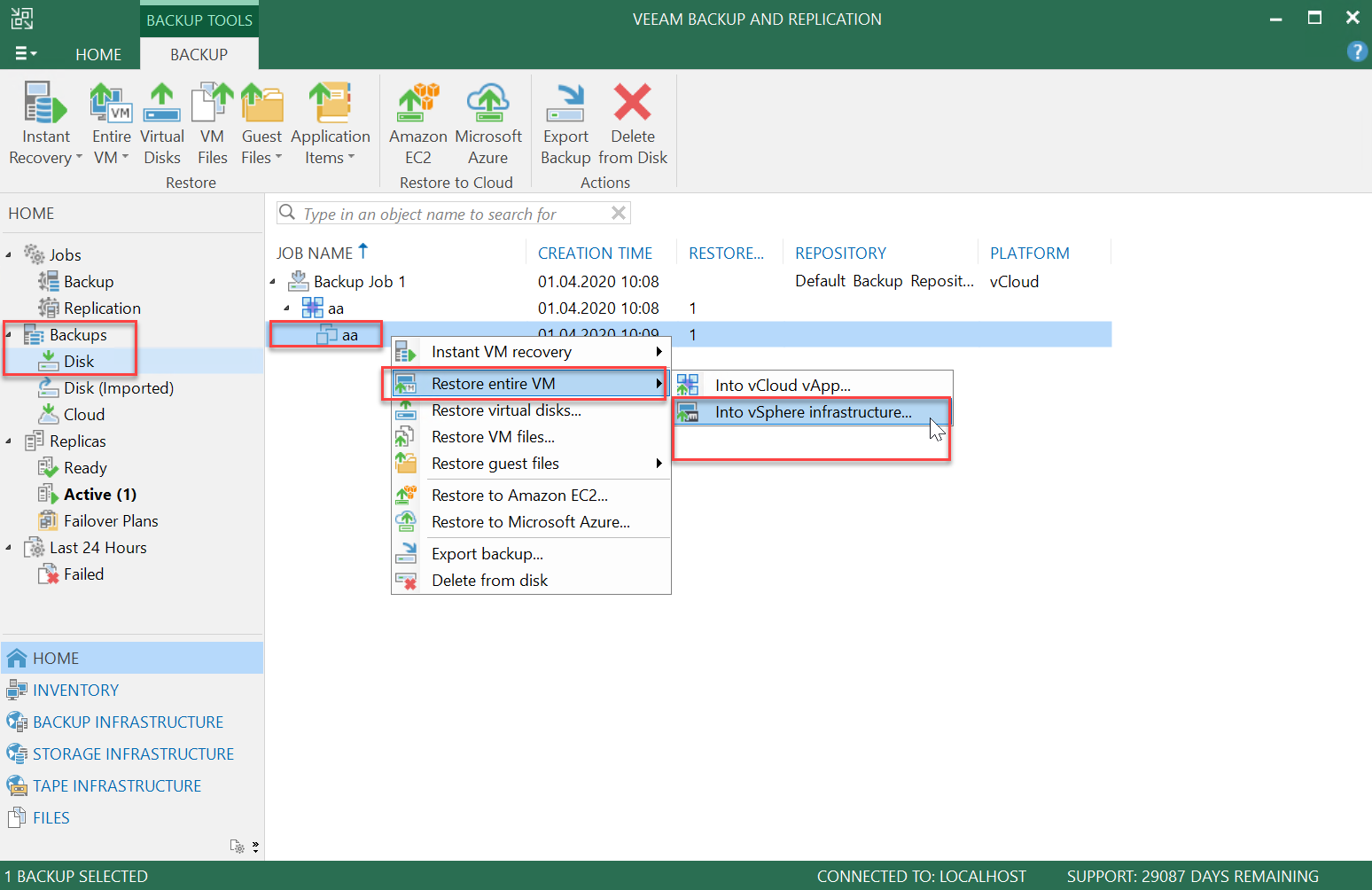Open the Instant Recovery ribbon button
Screen dimensions: 1372x890
(45, 124)
